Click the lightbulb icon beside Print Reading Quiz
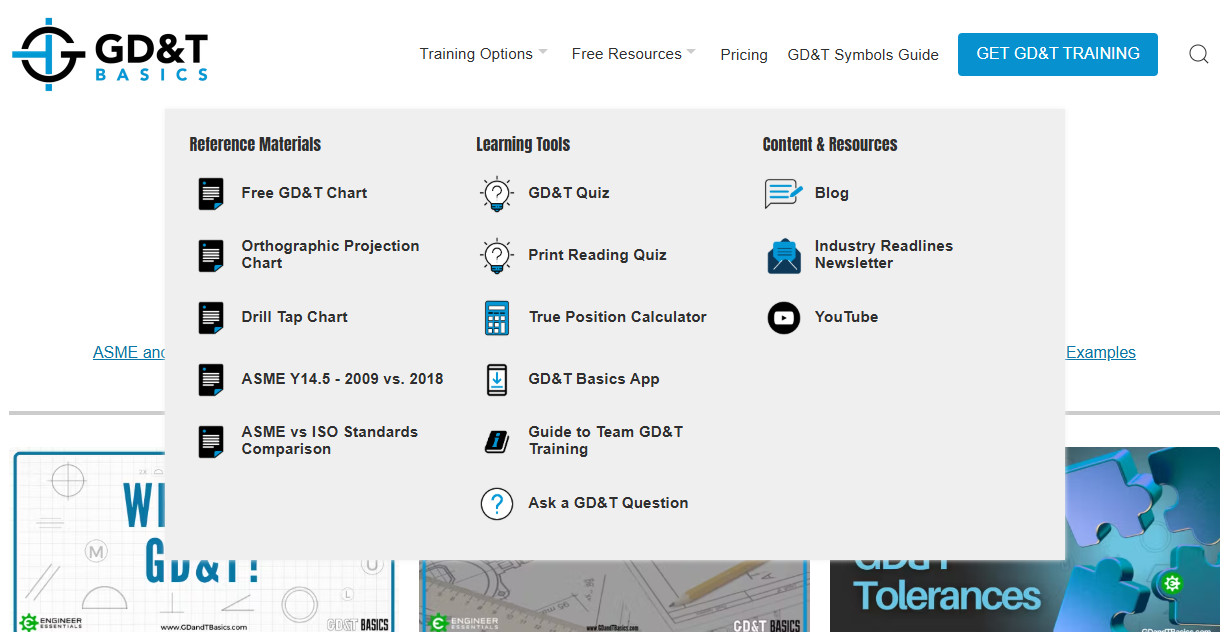The height and width of the screenshot is (632, 1229). 497,255
